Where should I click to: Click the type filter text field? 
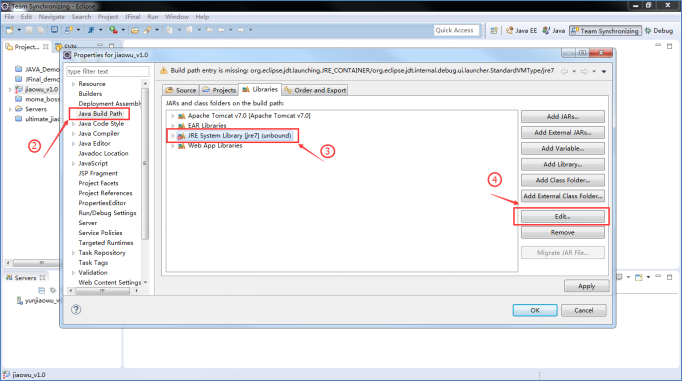pyautogui.click(x=107, y=71)
